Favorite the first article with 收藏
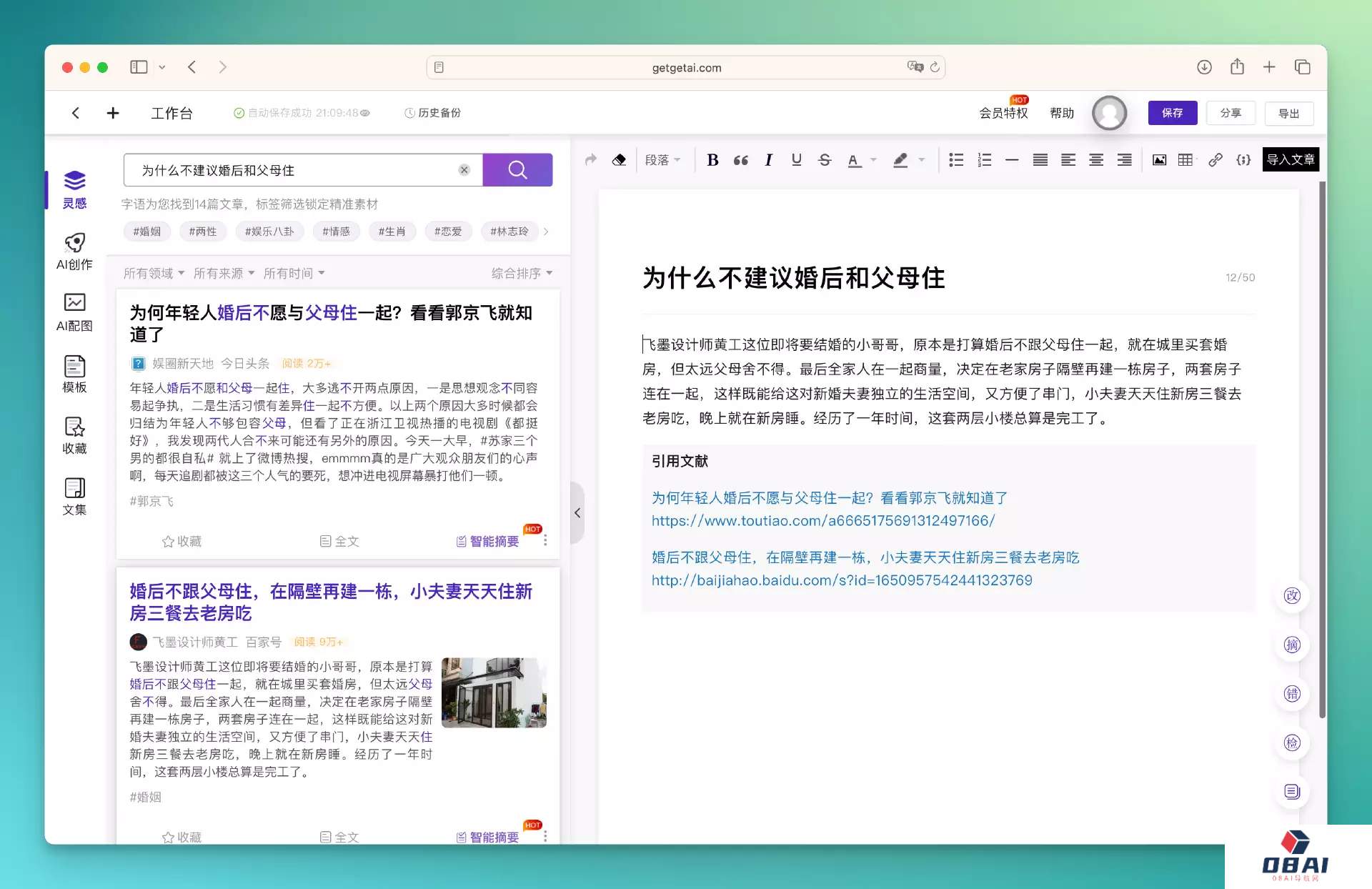The image size is (1372, 889). (x=182, y=542)
